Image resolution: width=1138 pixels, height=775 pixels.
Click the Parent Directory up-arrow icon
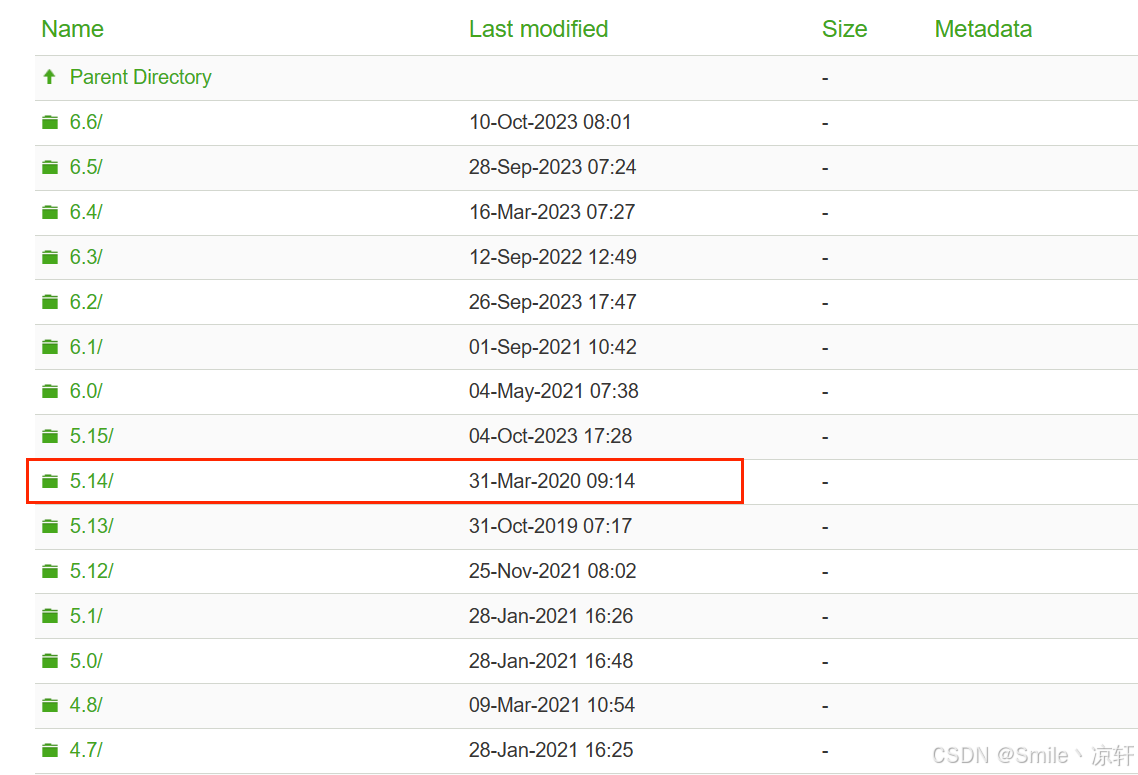point(49,77)
